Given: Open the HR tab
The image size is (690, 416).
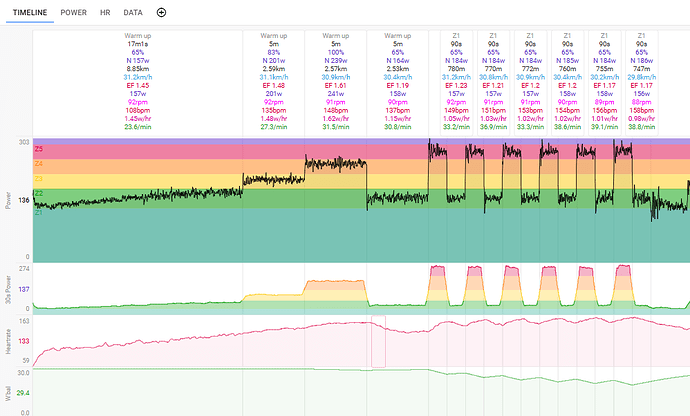Looking at the screenshot, I should (105, 12).
